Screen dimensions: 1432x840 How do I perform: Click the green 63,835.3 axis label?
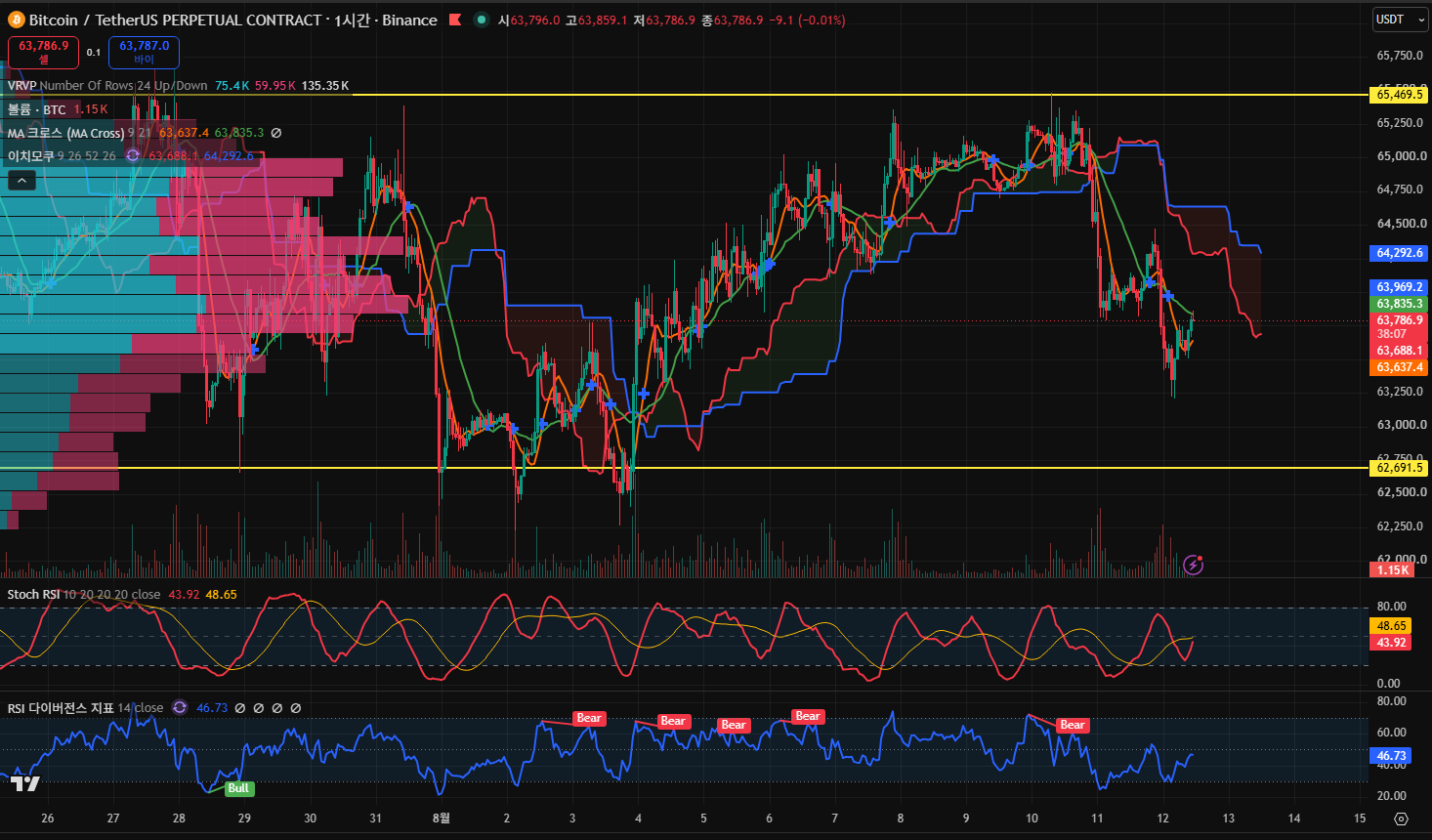[1400, 304]
